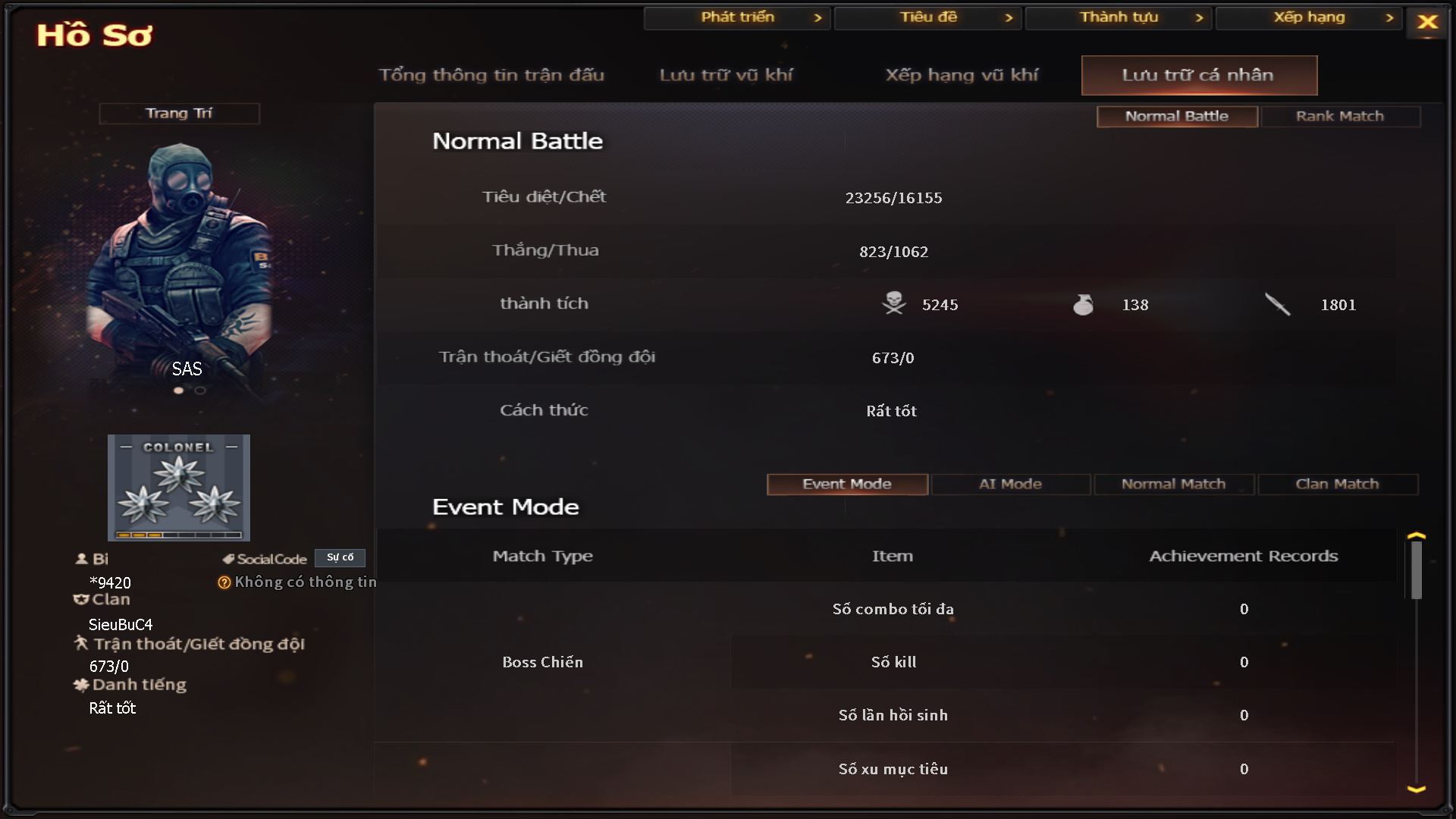
Task: Click the headshot skull icon
Action: click(894, 304)
